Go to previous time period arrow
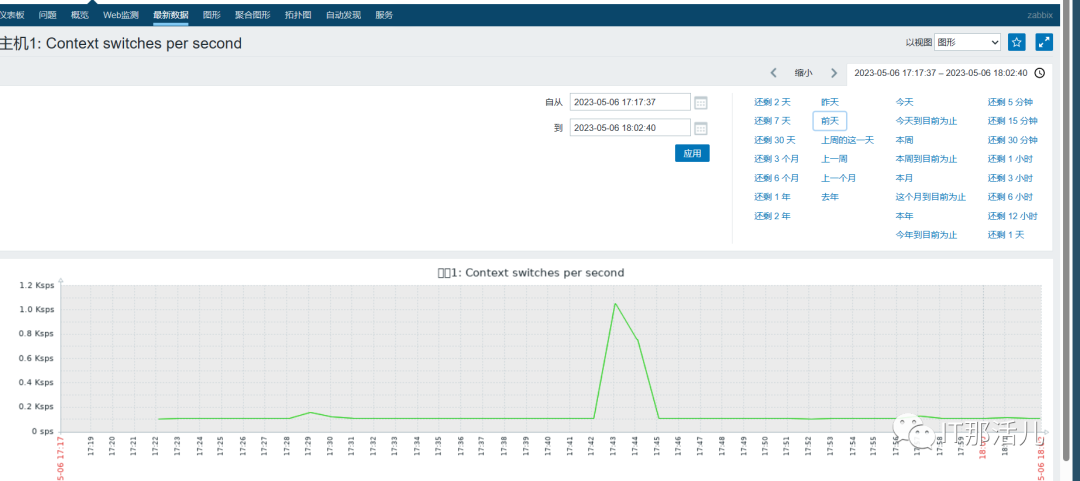This screenshot has height=481, width=1080. coord(773,72)
